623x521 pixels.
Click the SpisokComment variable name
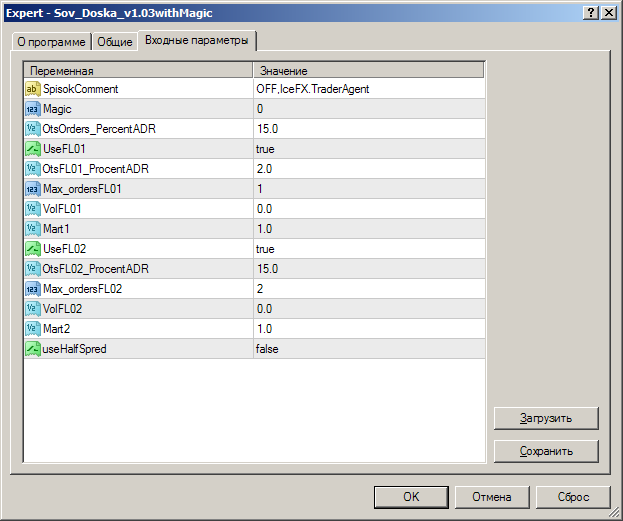tap(81, 89)
